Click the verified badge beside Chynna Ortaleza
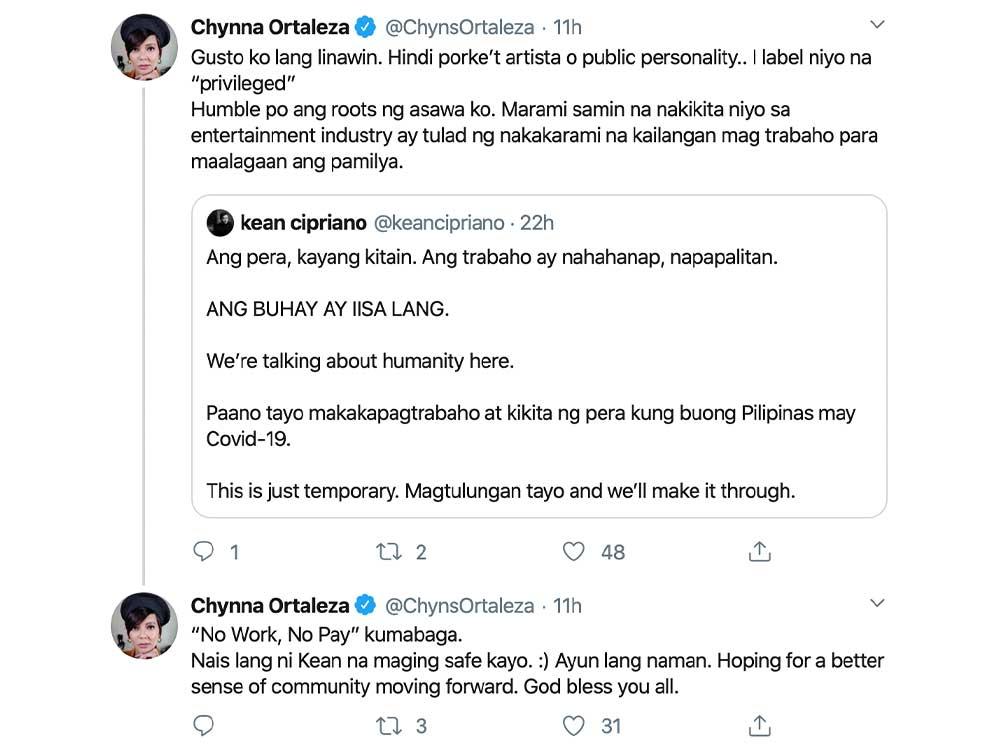1000x750 pixels. click(369, 27)
